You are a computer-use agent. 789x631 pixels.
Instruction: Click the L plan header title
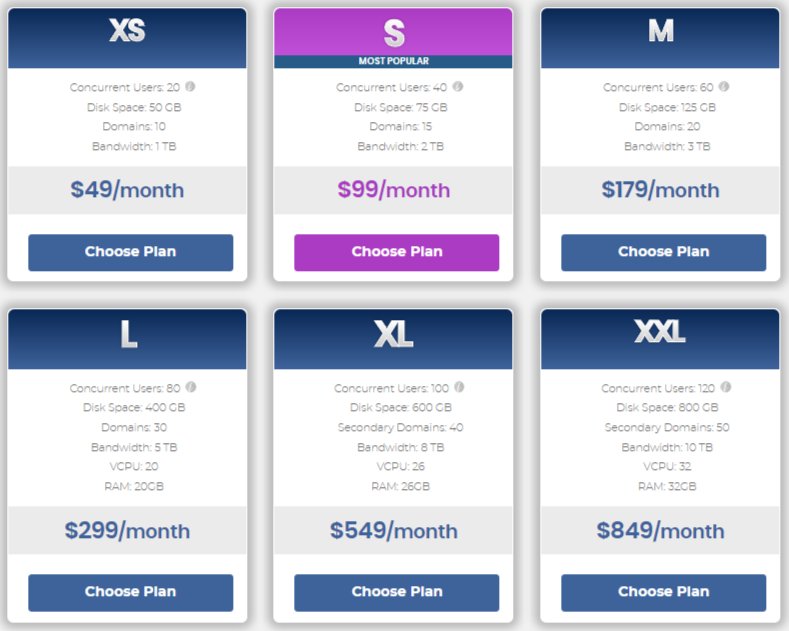click(128, 334)
